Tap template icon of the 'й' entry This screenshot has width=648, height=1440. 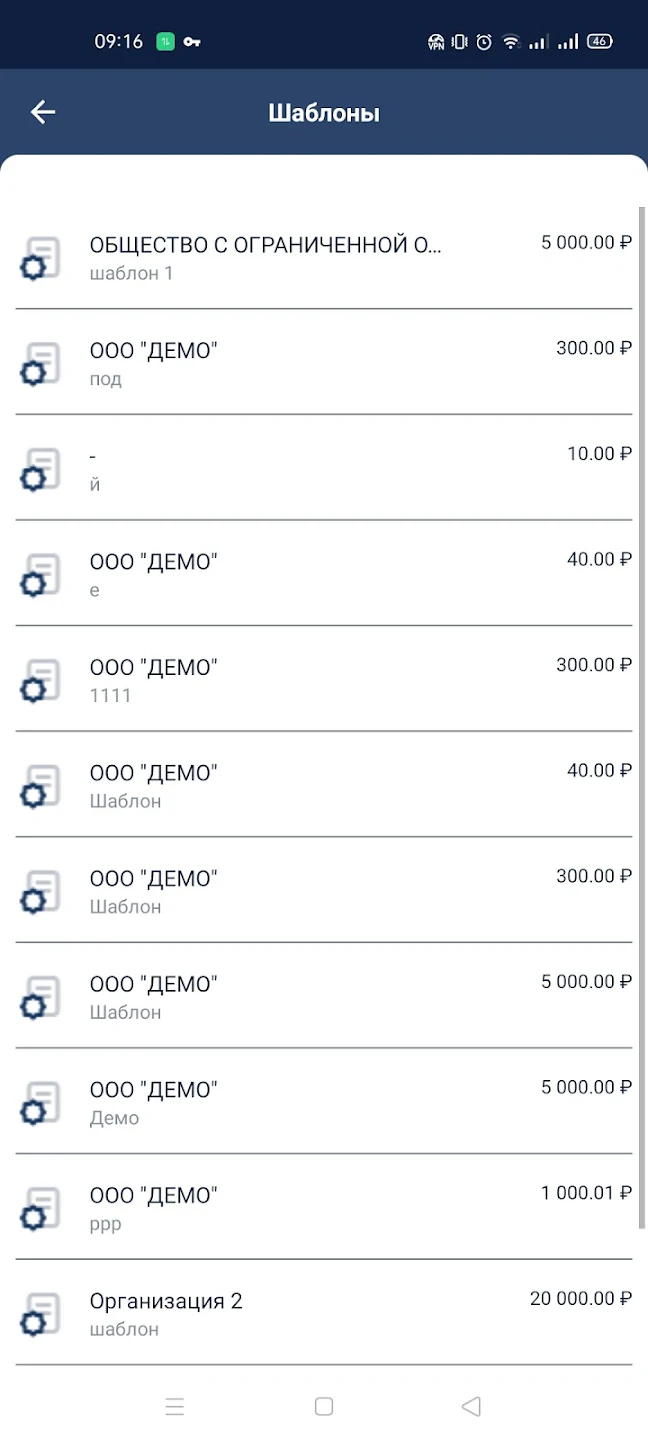click(40, 469)
